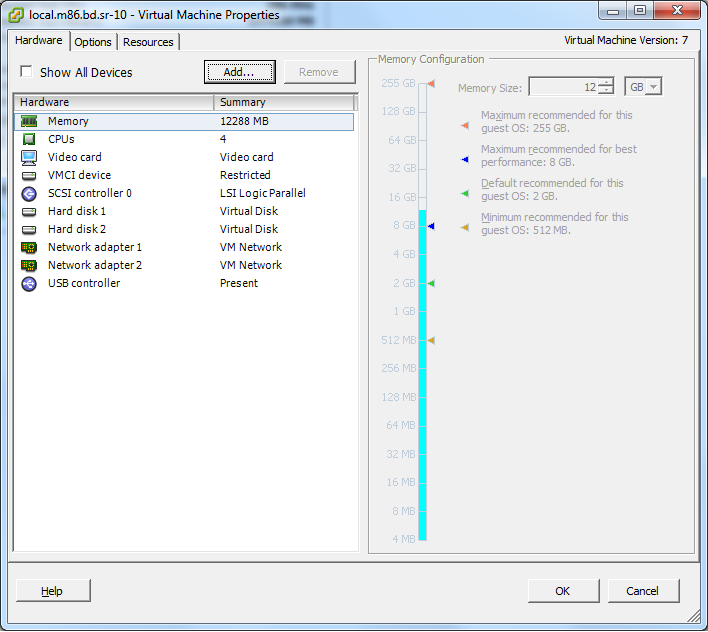Viewport: 708px width, 632px height.
Task: Click the Hard disk 1 icon
Action: tap(29, 211)
